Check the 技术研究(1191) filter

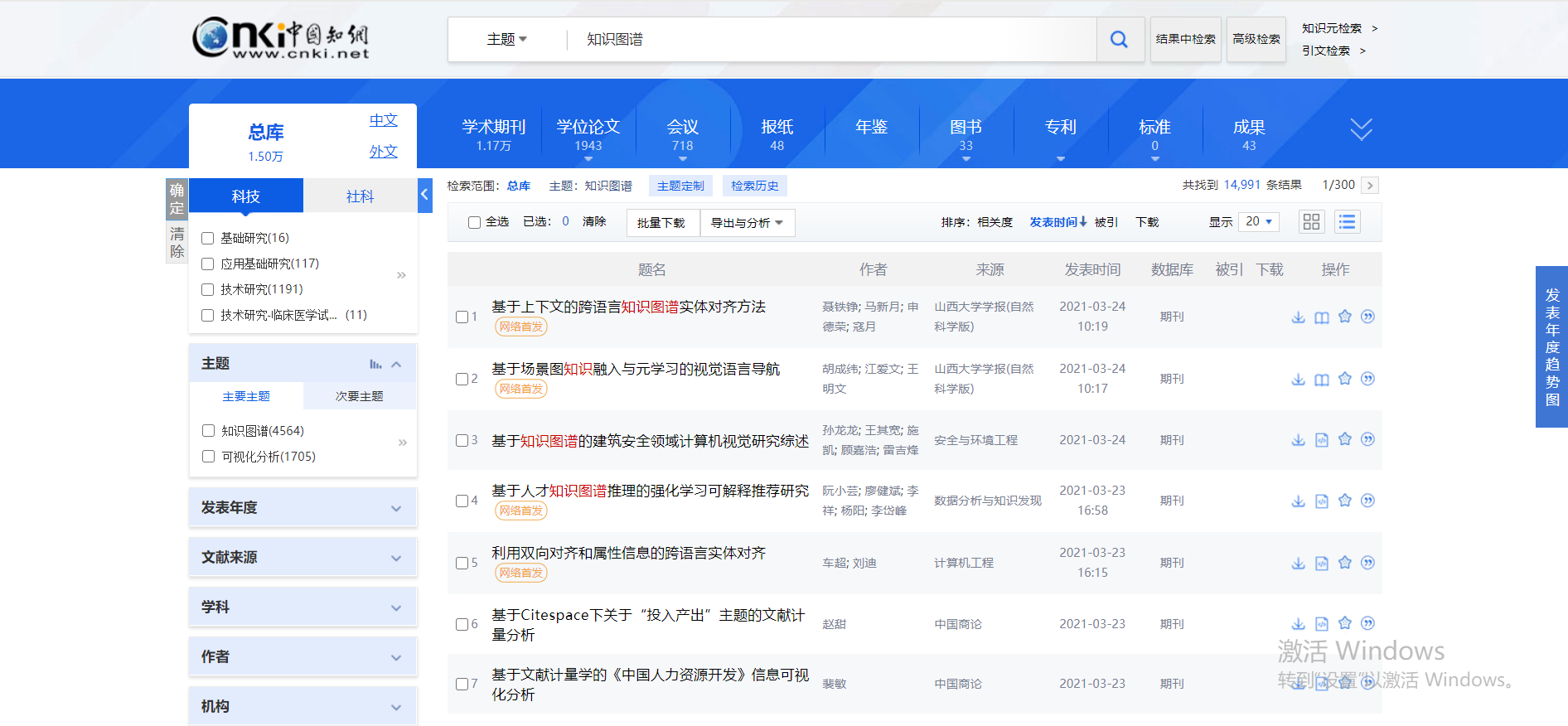coord(208,290)
